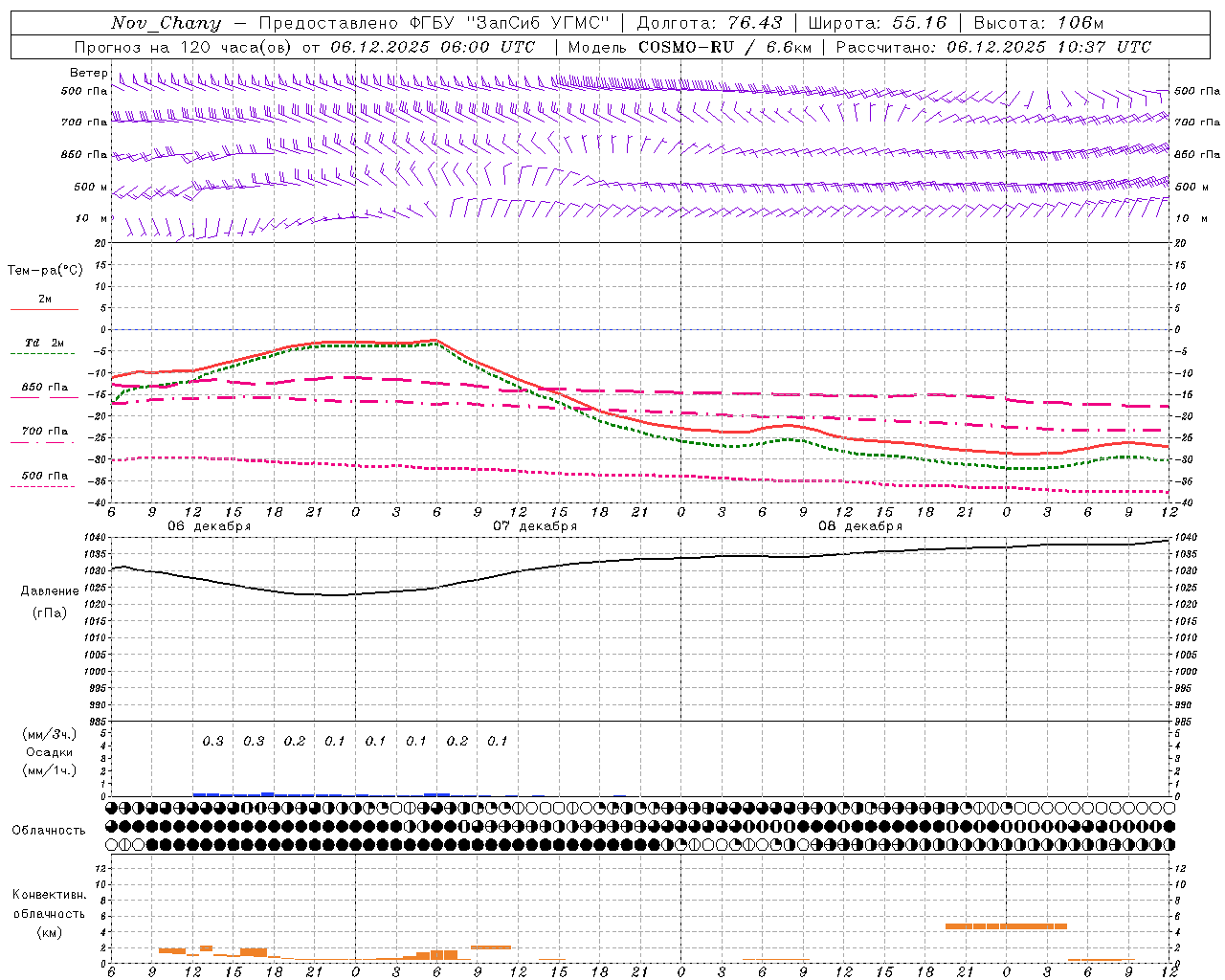Click the dashed line sample under Td 2м
Screen dimensions: 1225x980
pyautogui.click(x=42, y=354)
